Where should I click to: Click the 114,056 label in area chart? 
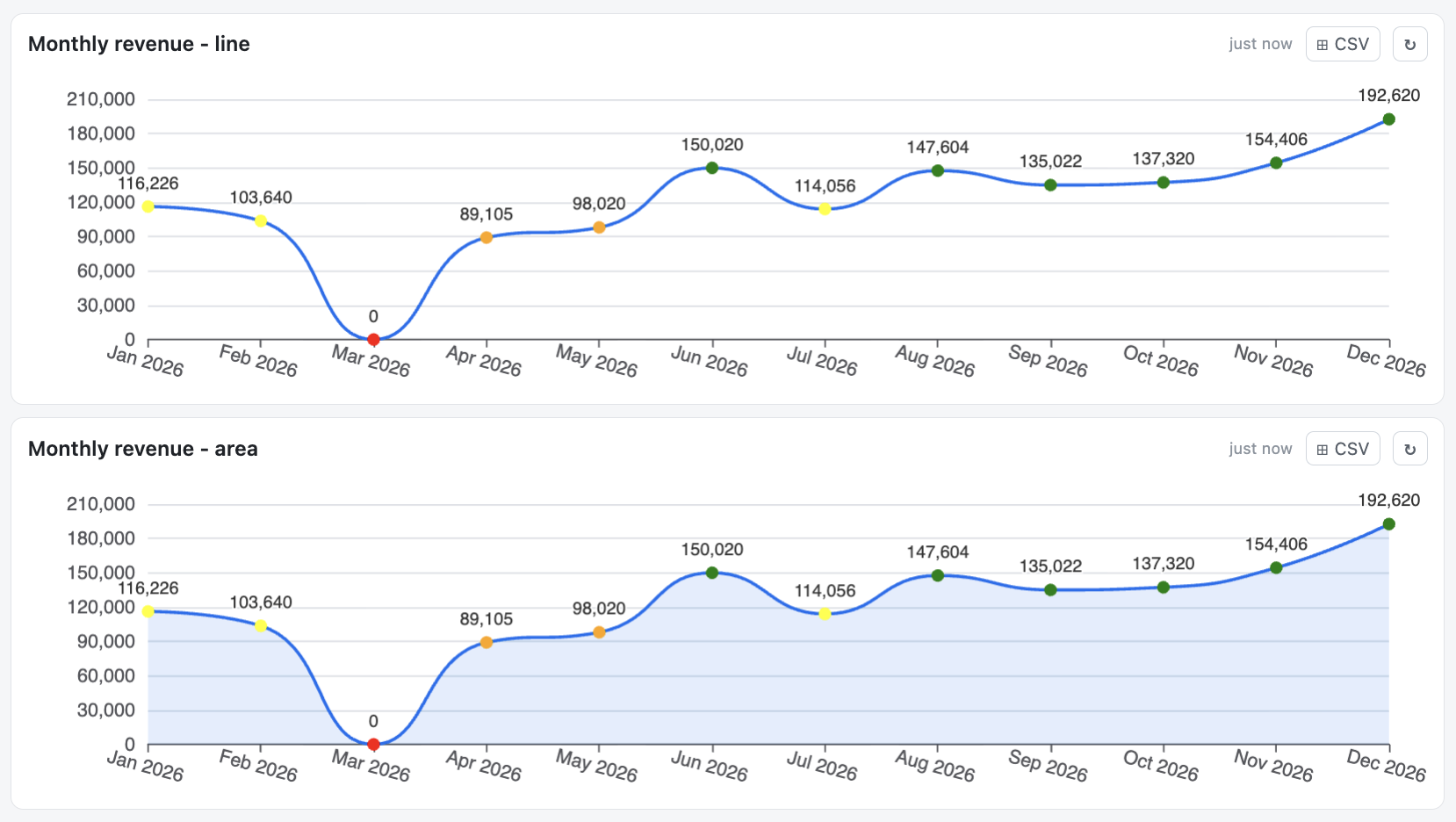click(x=825, y=591)
